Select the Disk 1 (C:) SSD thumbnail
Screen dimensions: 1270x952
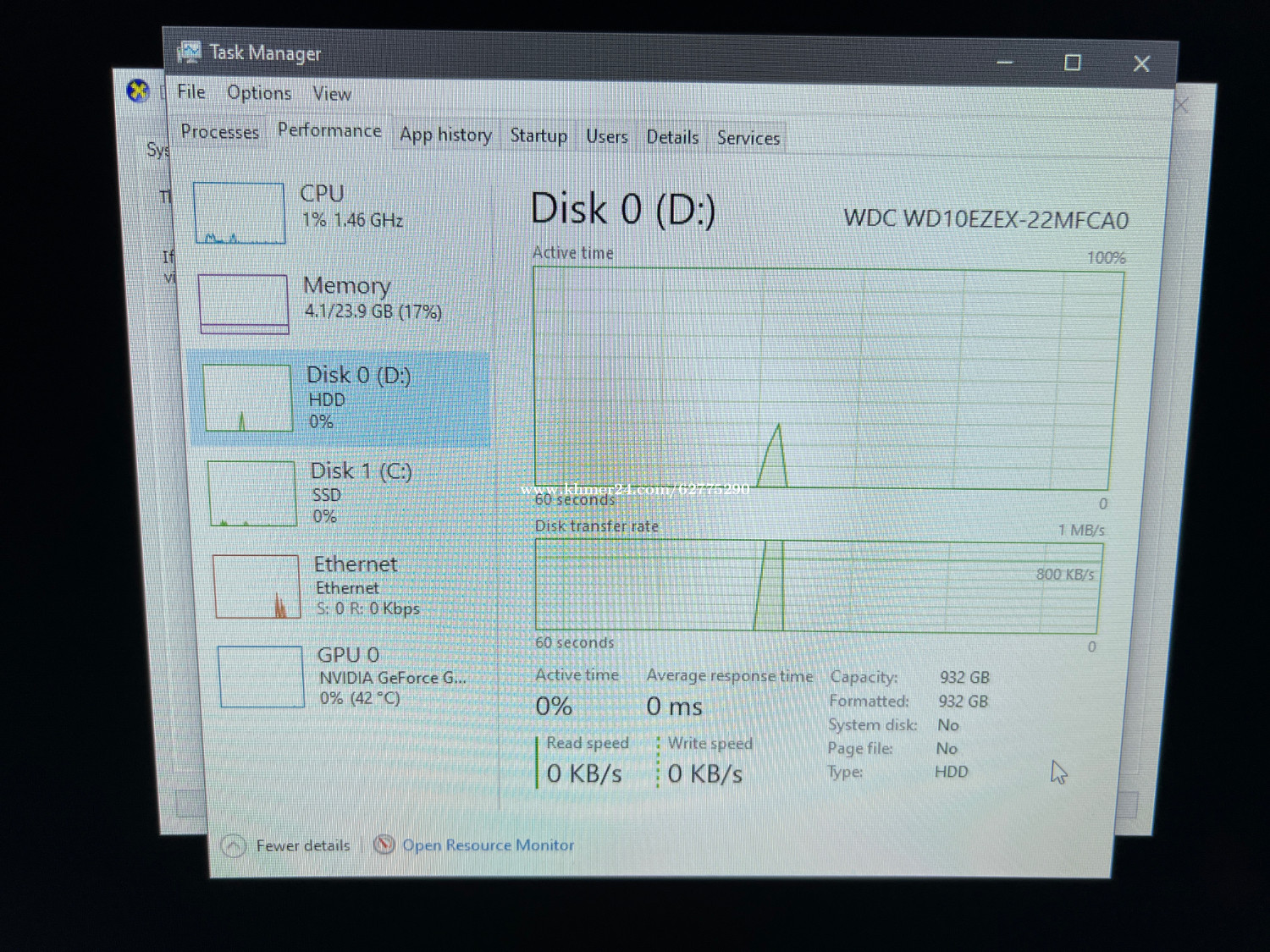pyautogui.click(x=252, y=493)
